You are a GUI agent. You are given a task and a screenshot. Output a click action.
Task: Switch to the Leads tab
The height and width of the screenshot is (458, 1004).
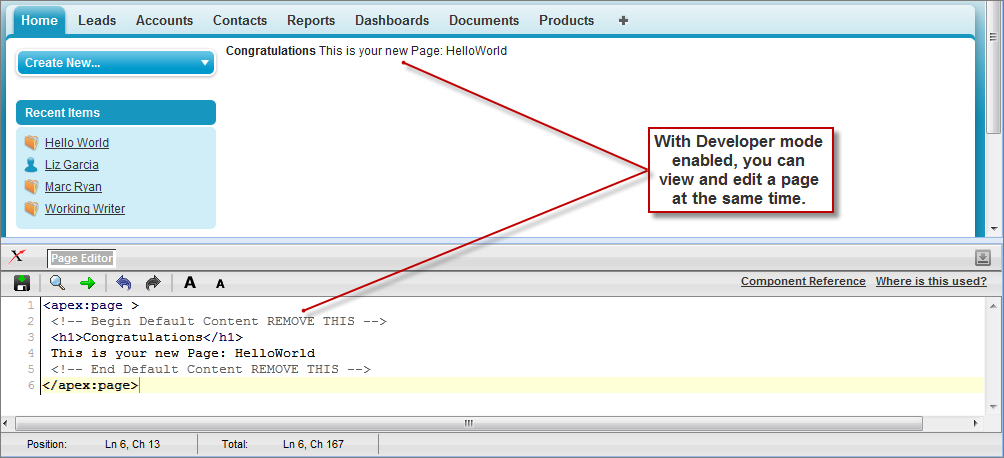pos(97,20)
